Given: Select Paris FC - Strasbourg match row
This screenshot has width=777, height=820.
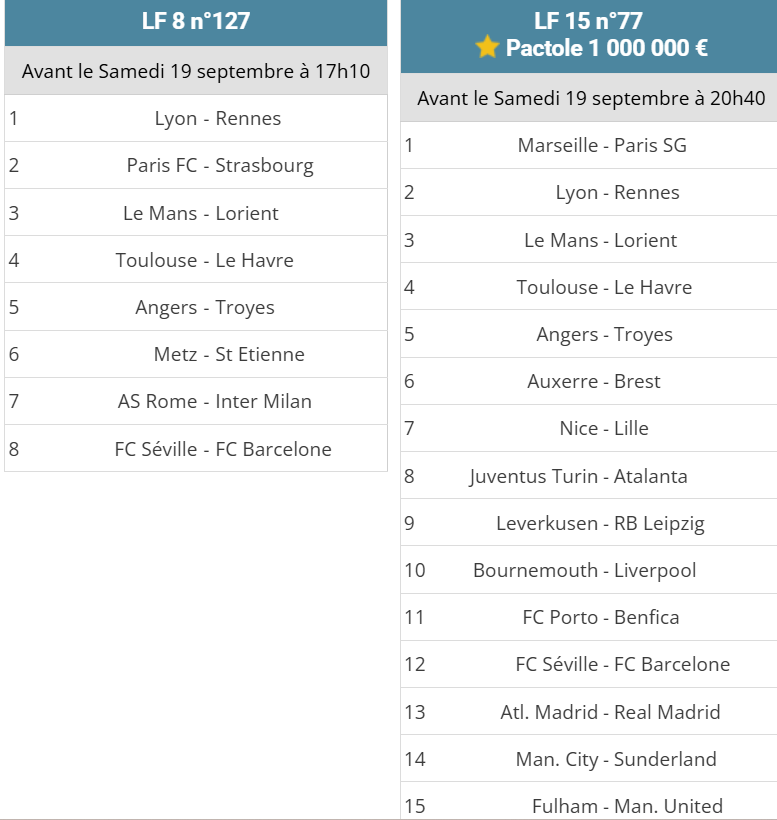Looking at the screenshot, I should tap(196, 165).
